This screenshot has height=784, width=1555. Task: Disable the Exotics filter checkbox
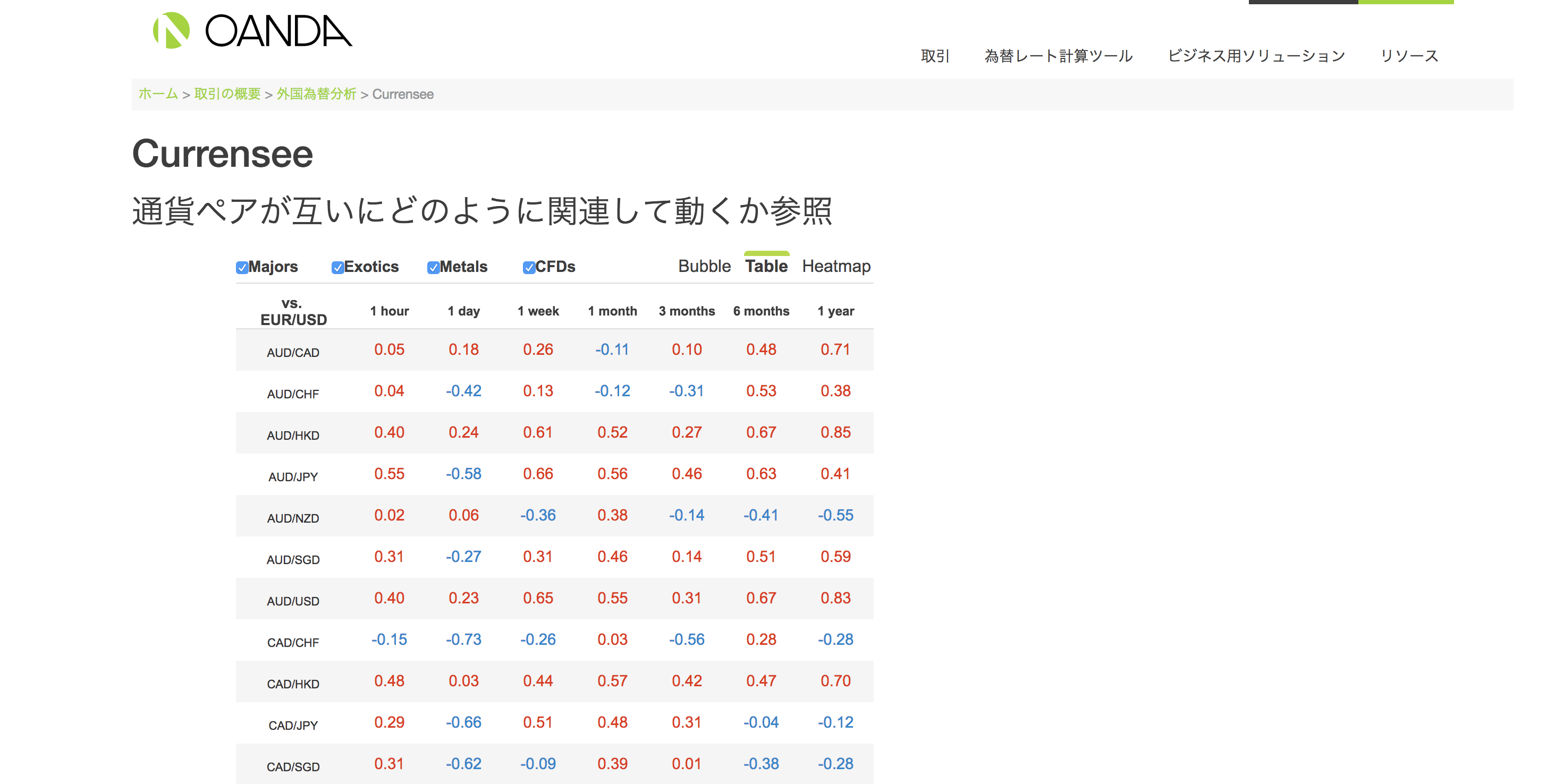(x=337, y=267)
